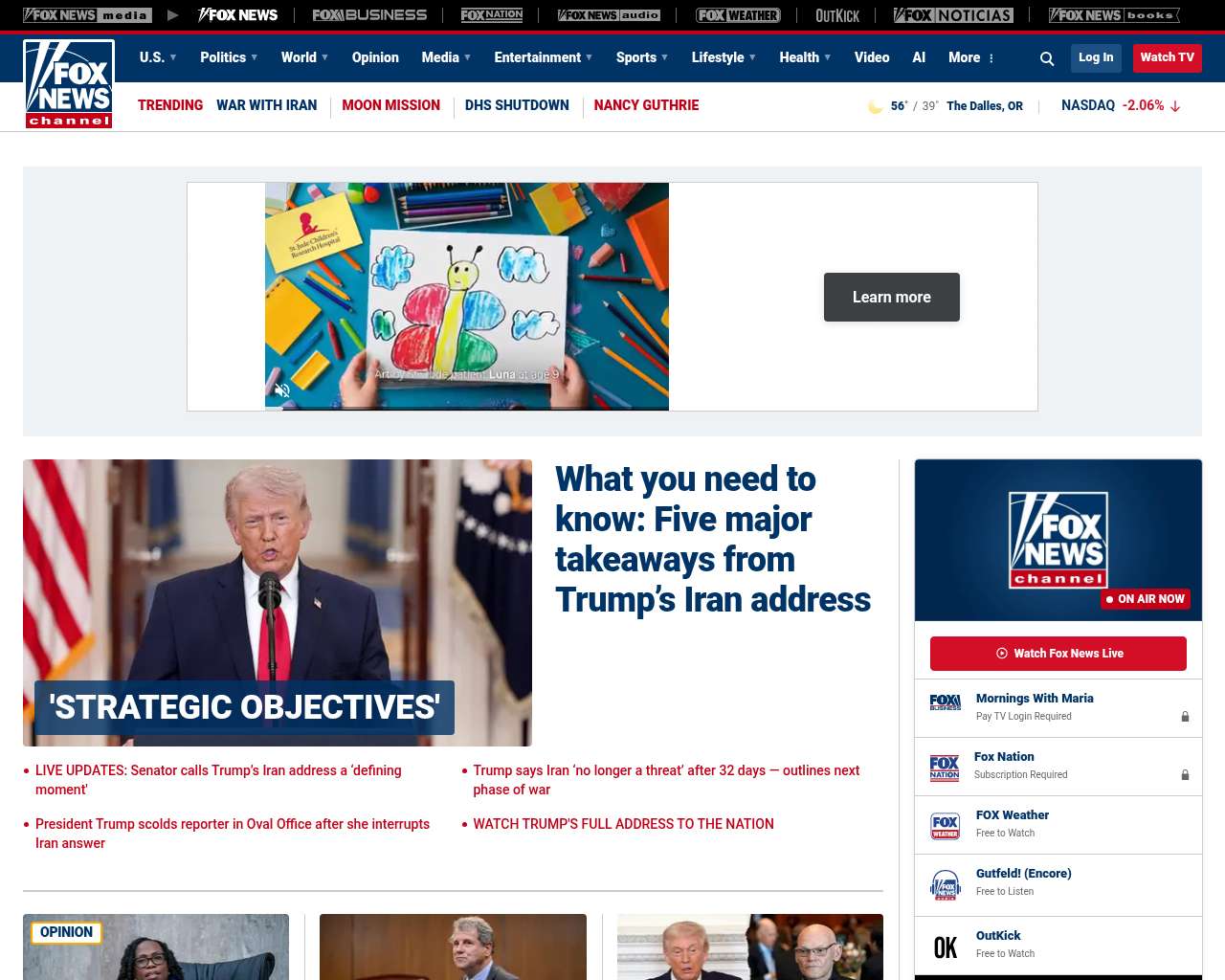Screen dimensions: 1225x980
Task: Click the Fox News Channel ON AIR NOW banner
Action: click(x=1058, y=540)
